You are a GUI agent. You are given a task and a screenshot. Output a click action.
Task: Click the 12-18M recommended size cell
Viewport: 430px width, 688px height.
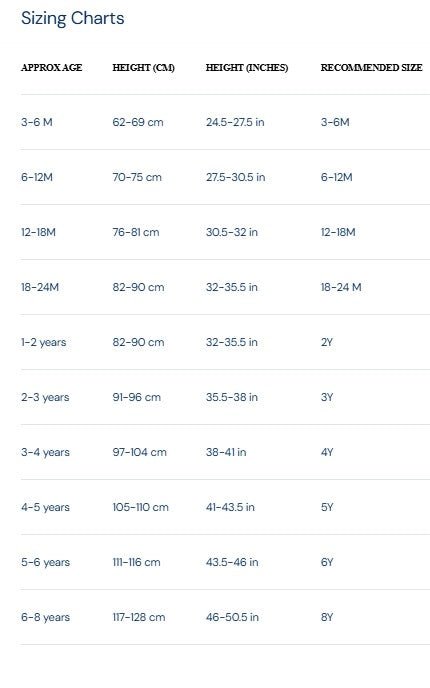(338, 232)
